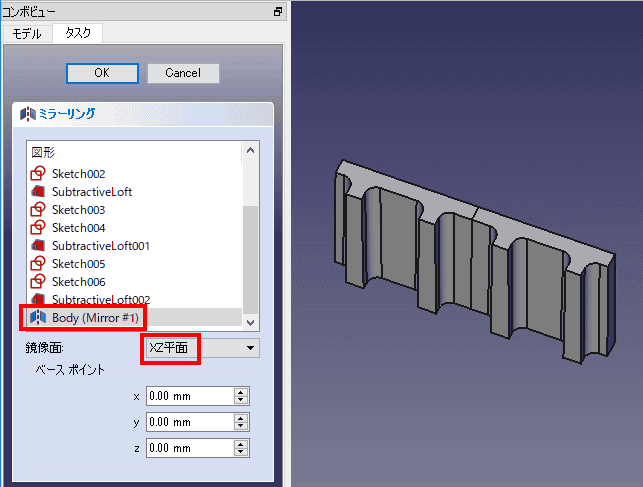
Task: Select the Sketch002 sketch icon
Action: pyautogui.click(x=38, y=173)
